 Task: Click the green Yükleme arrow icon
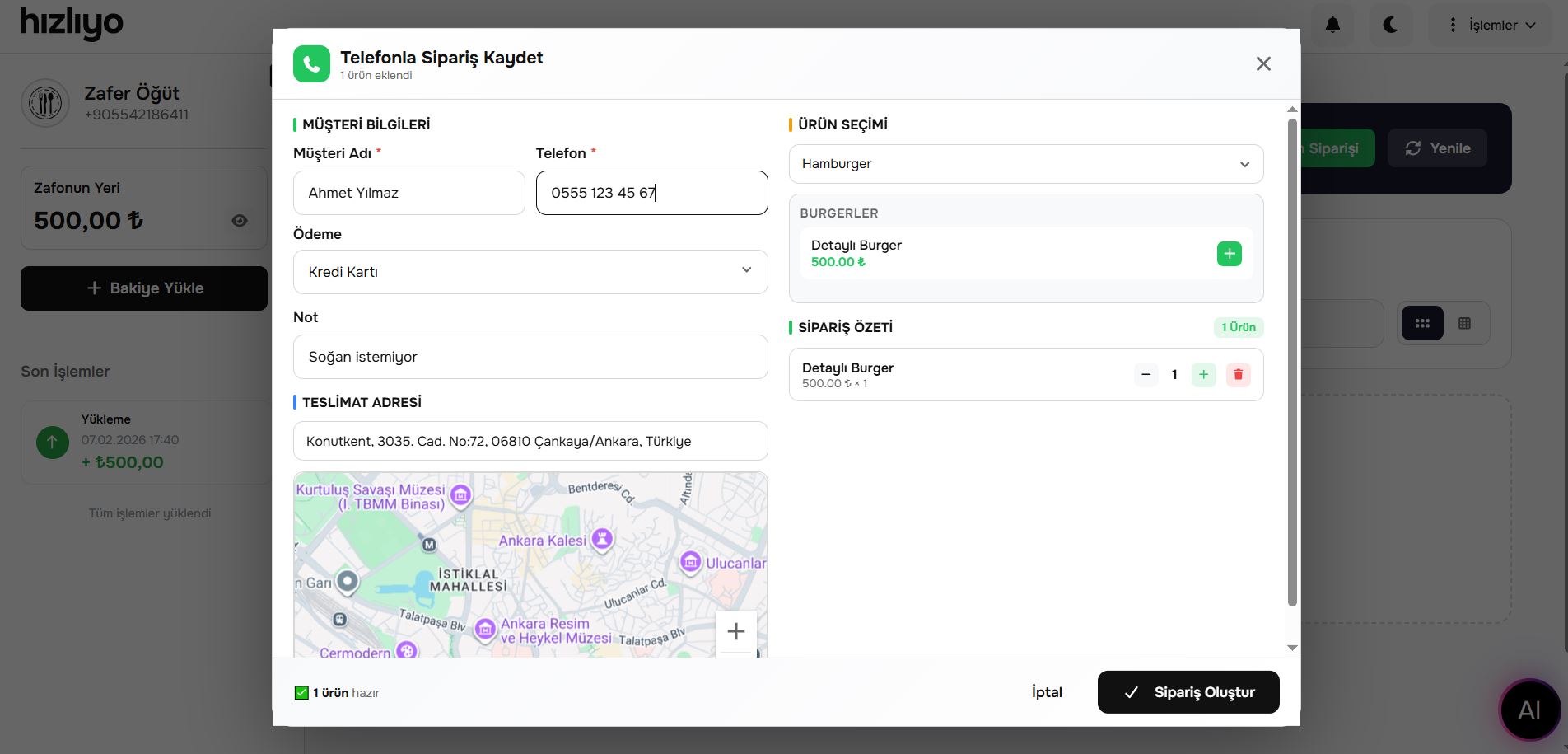click(x=53, y=443)
